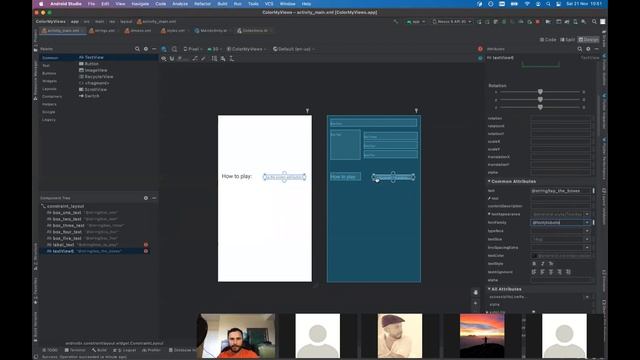This screenshot has width=640, height=360.
Task: Open ColorMyViews theme dropdown
Action: point(247,49)
